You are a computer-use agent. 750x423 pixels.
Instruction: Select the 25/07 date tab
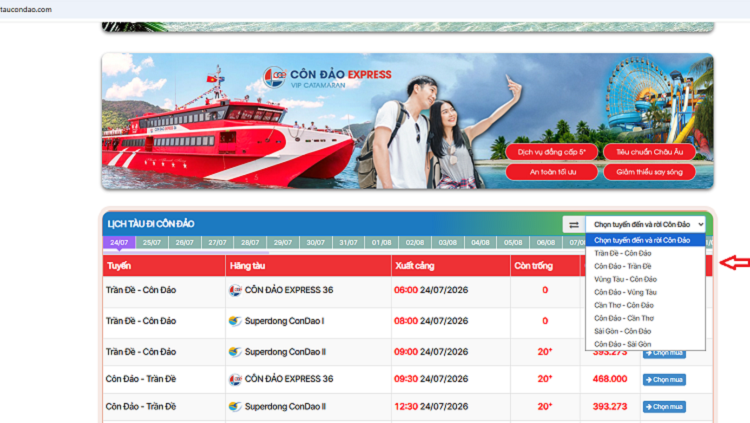pyautogui.click(x=152, y=243)
